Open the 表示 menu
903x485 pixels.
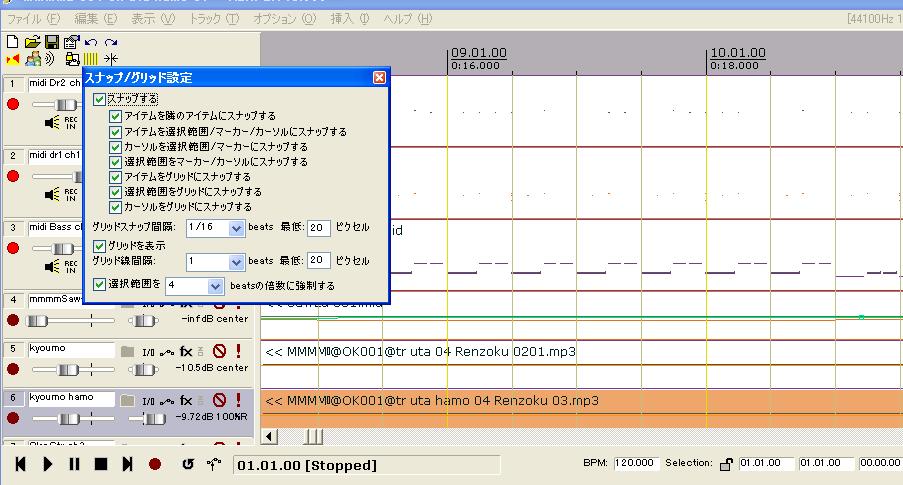(x=153, y=19)
